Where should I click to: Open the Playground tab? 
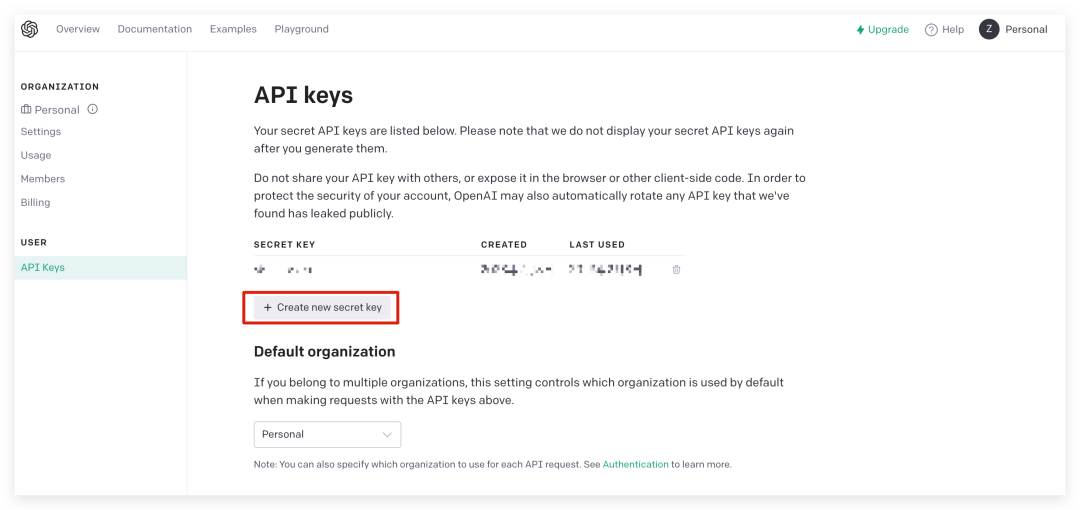pyautogui.click(x=302, y=29)
